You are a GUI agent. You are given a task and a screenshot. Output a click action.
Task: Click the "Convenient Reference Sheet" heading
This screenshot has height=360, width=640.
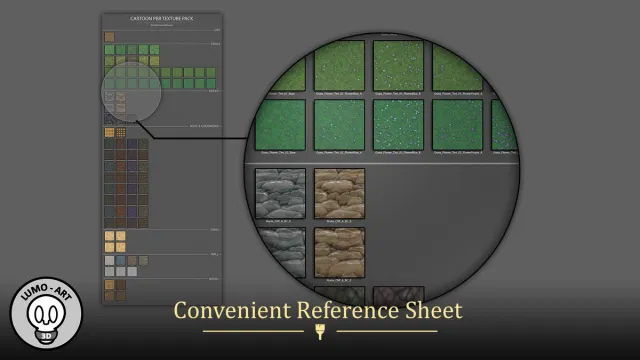pos(318,310)
